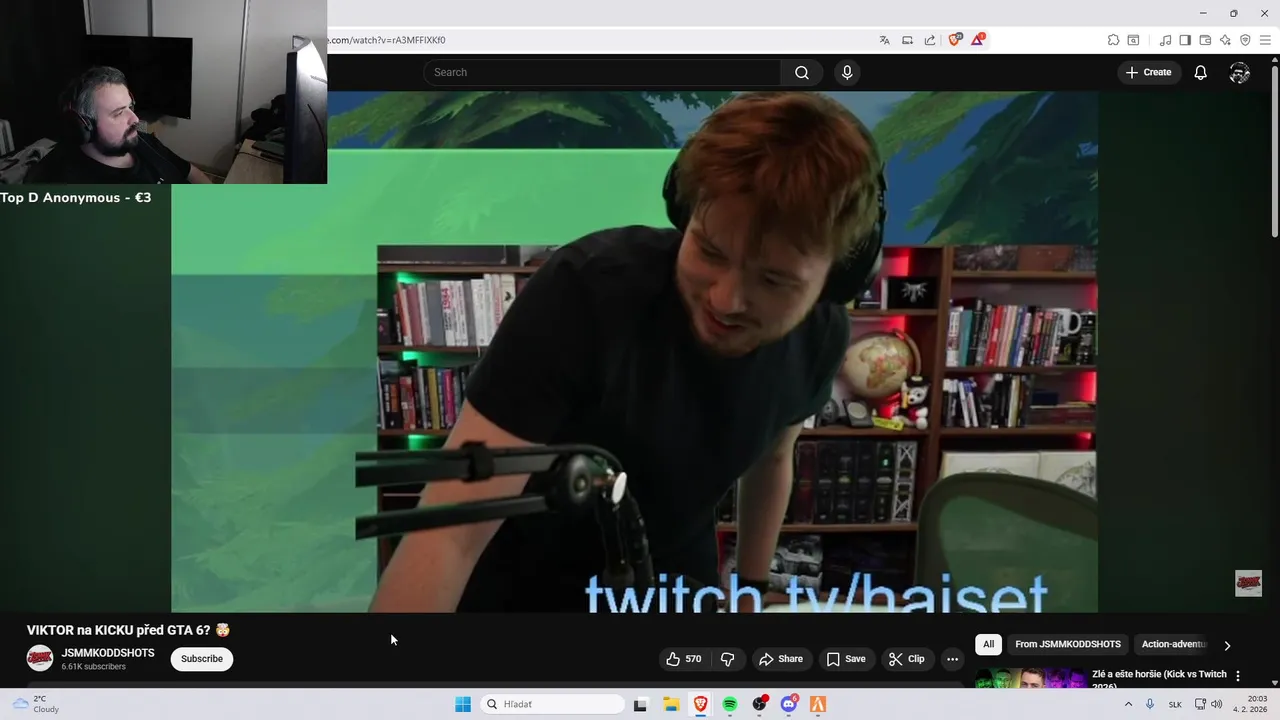Click the share page arrow icon in address bar

pos(930,40)
